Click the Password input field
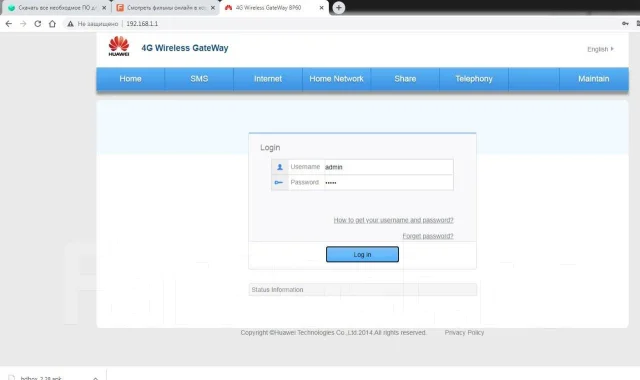This screenshot has width=640, height=380. (x=388, y=182)
